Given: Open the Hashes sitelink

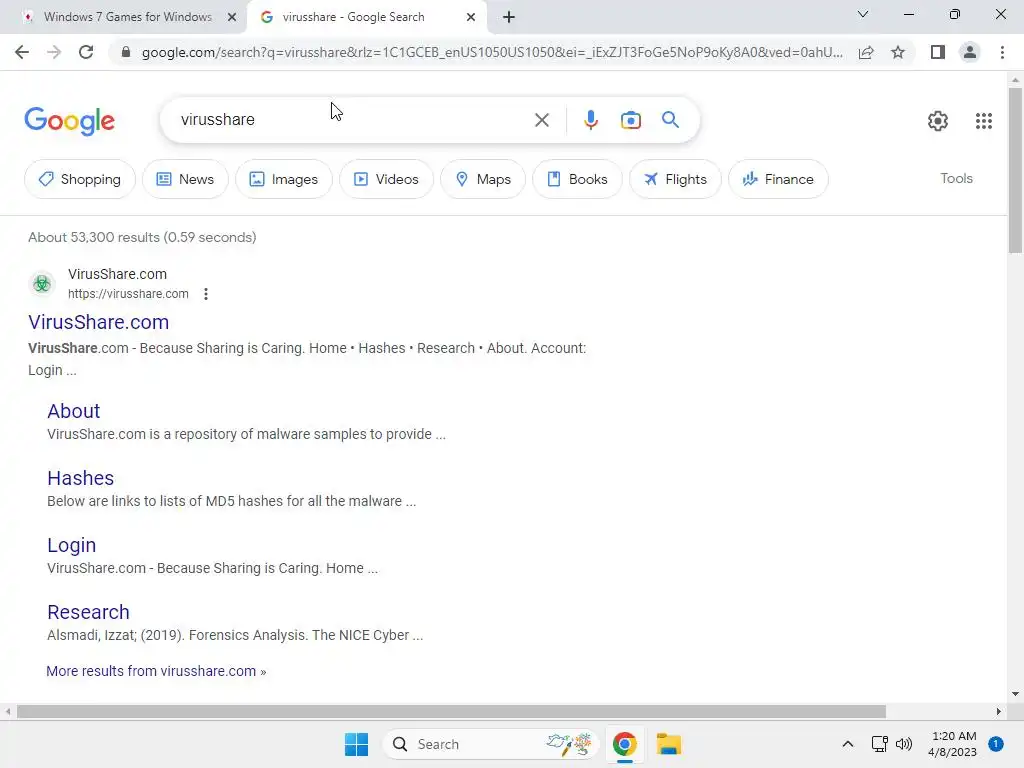Looking at the screenshot, I should pos(80,478).
